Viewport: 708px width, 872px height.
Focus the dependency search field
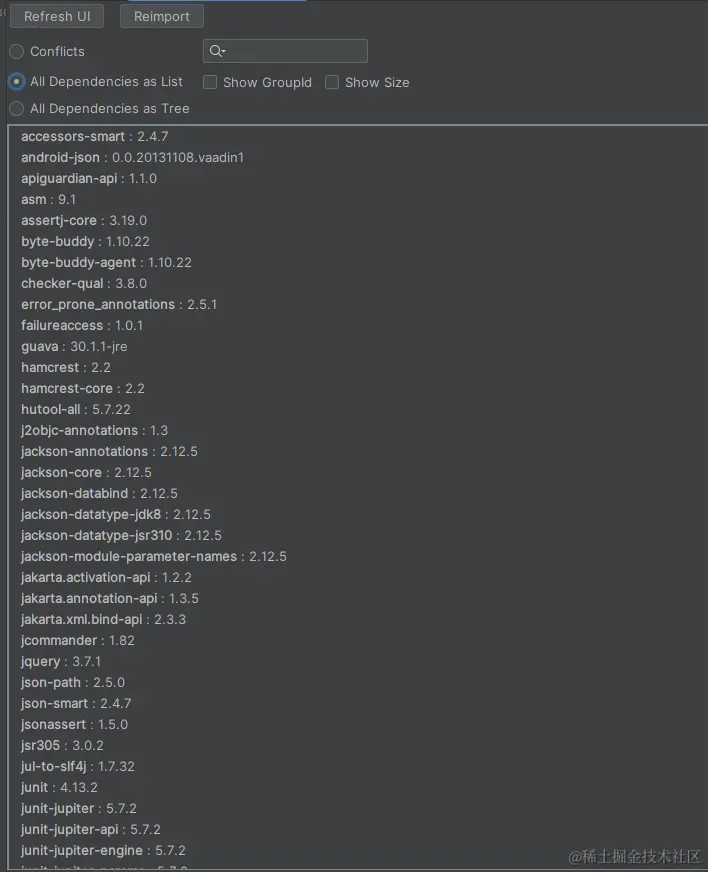(285, 51)
